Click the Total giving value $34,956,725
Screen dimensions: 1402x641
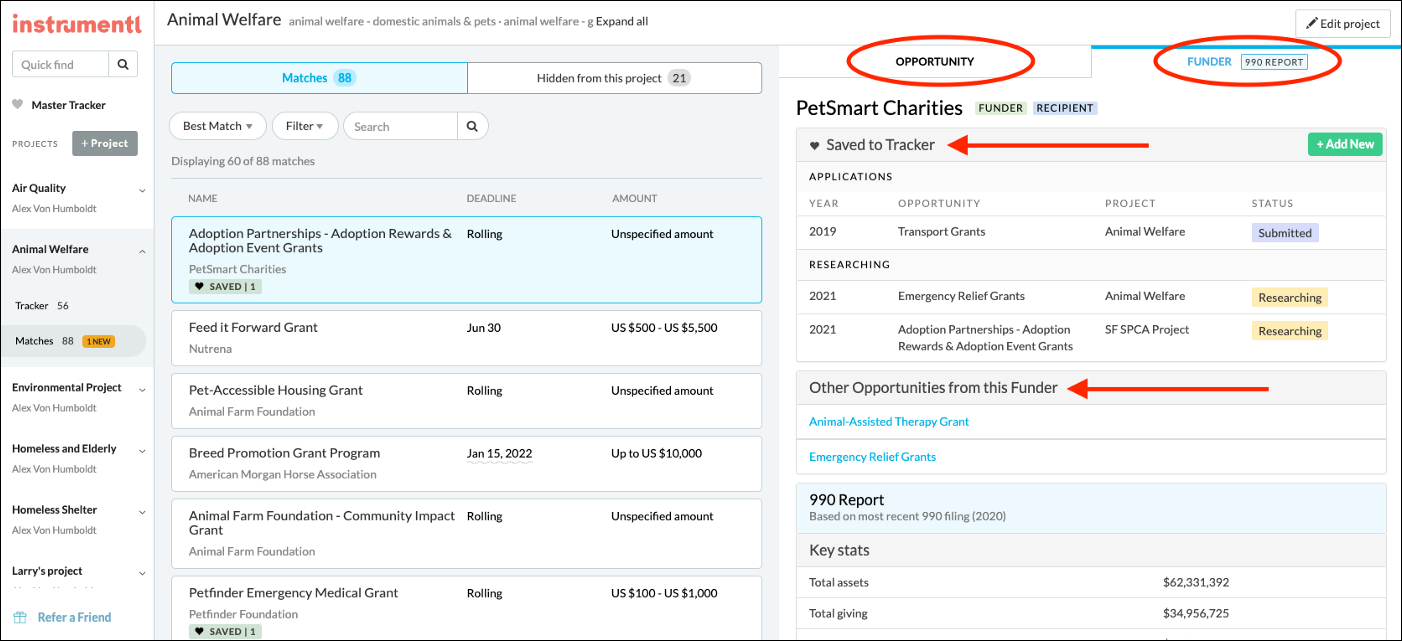pos(1196,613)
